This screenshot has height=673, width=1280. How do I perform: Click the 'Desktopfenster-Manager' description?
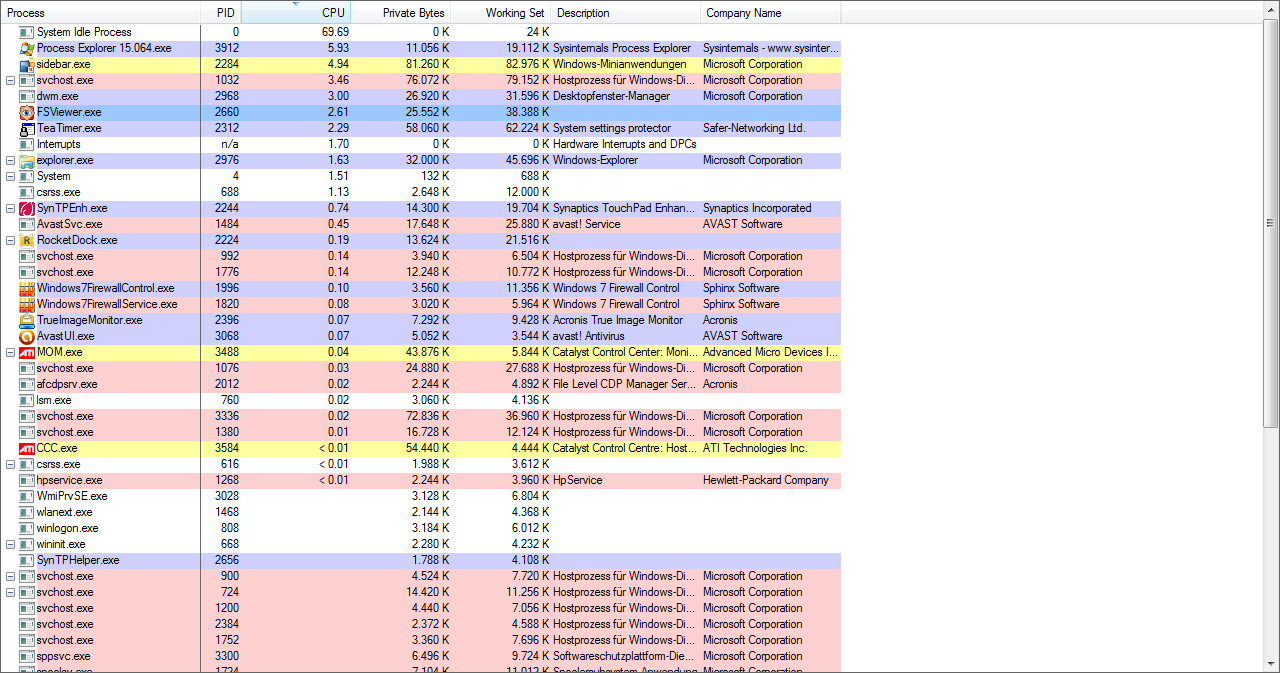[x=611, y=96]
